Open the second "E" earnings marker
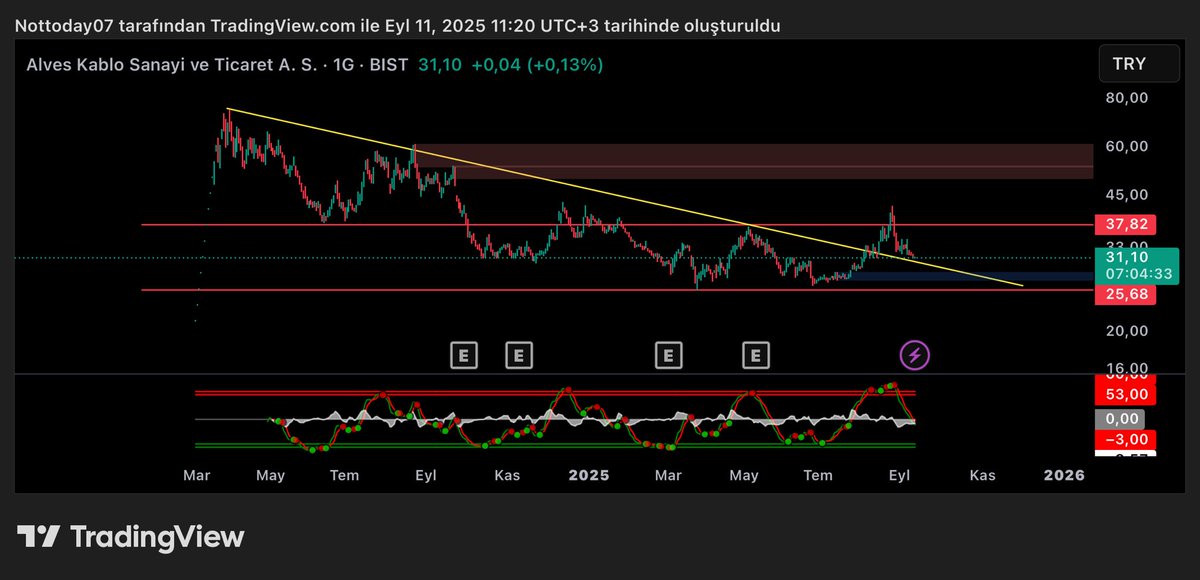This screenshot has height=580, width=1200. click(518, 354)
